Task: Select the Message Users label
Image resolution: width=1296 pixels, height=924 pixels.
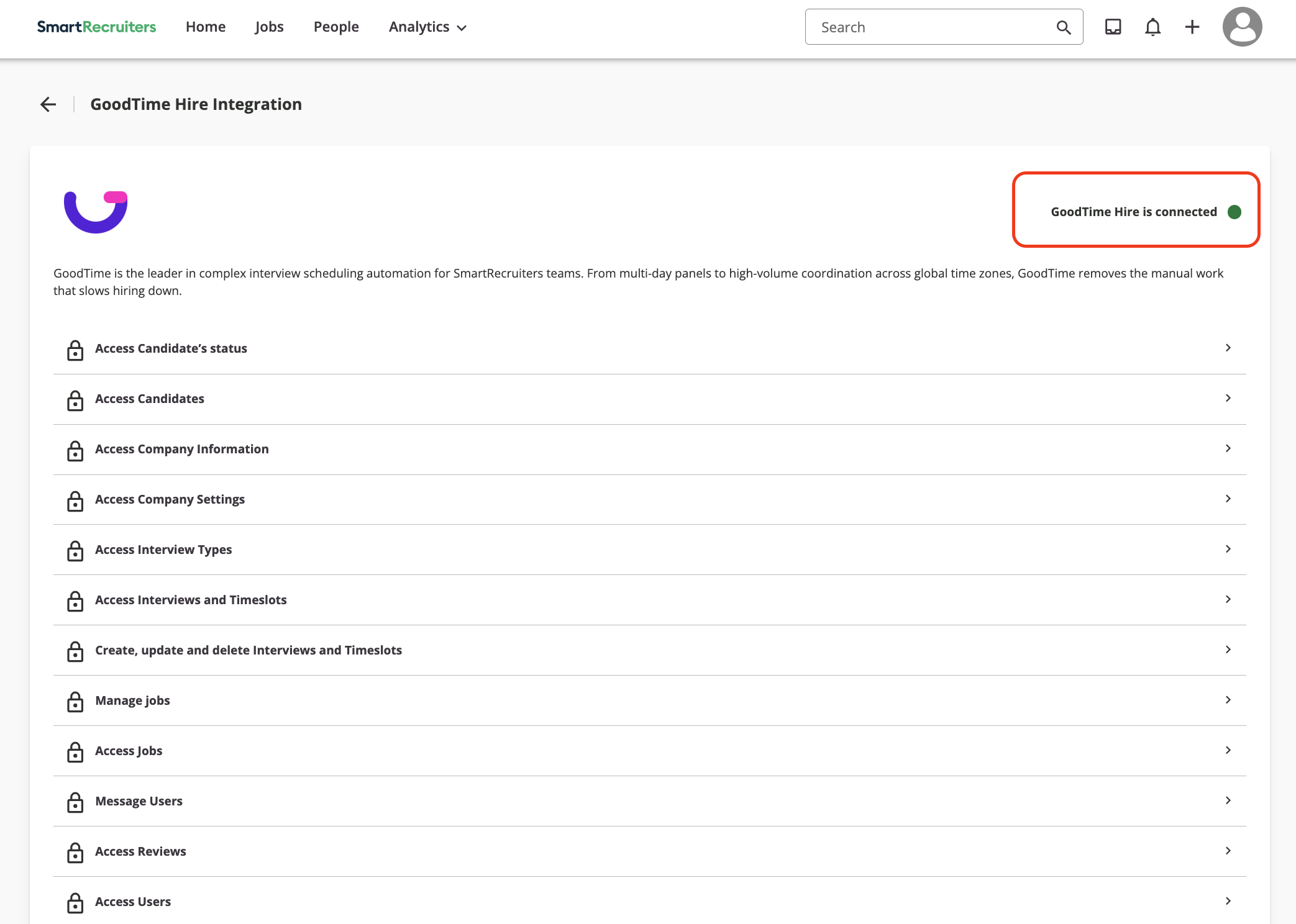Action: click(x=139, y=801)
